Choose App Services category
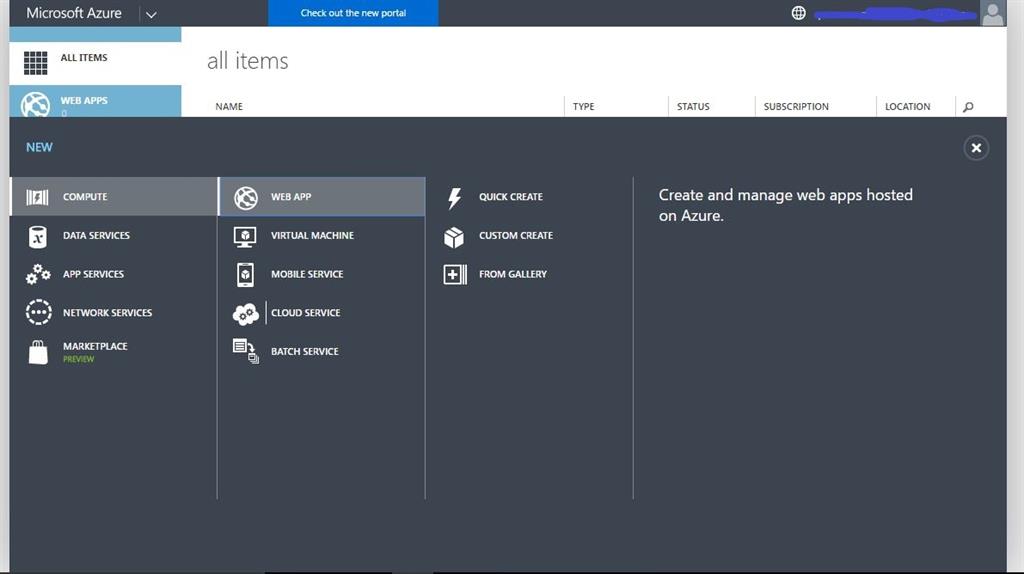The height and width of the screenshot is (574, 1024). pyautogui.click(x=114, y=274)
